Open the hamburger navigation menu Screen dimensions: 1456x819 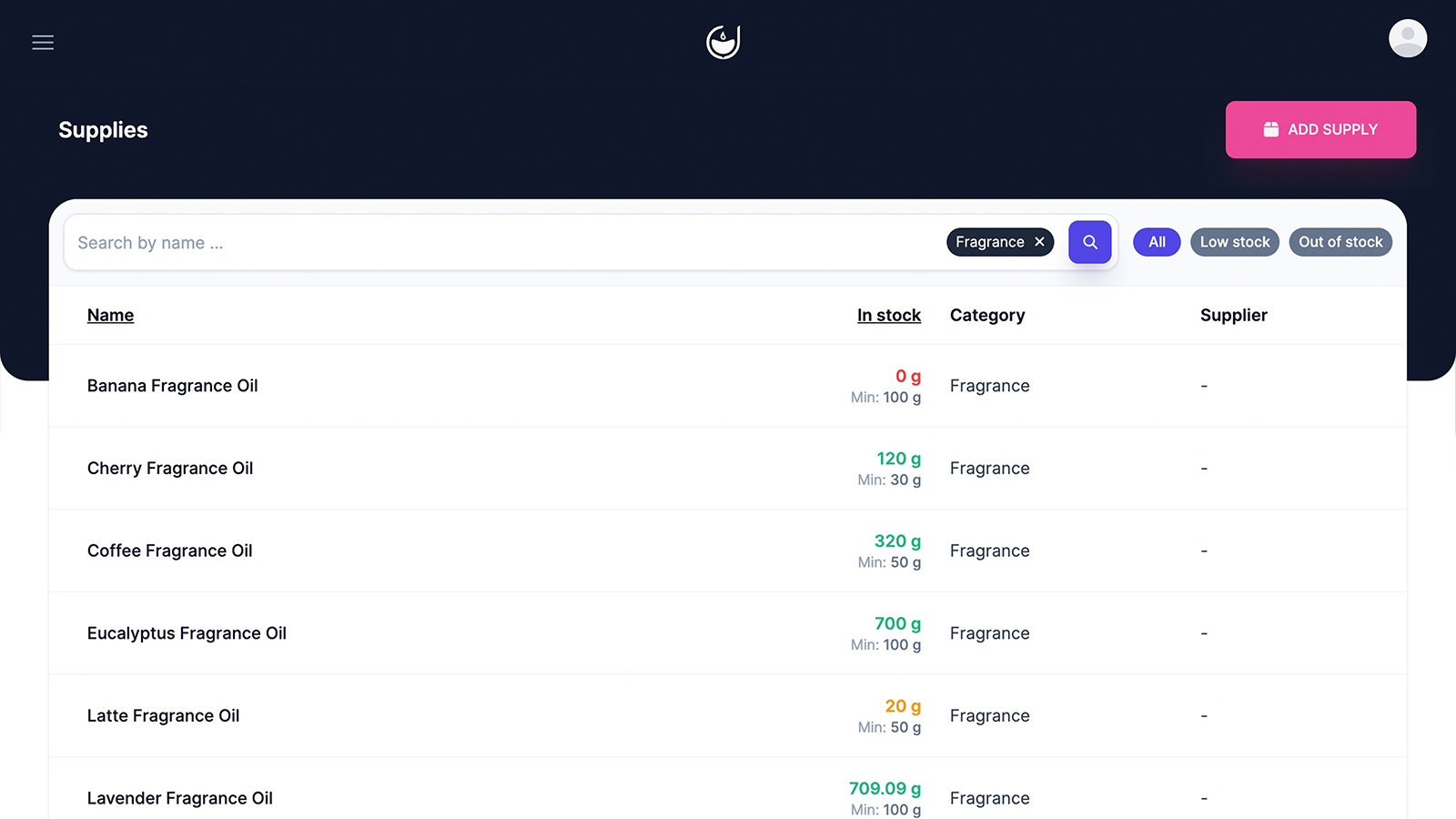43,42
